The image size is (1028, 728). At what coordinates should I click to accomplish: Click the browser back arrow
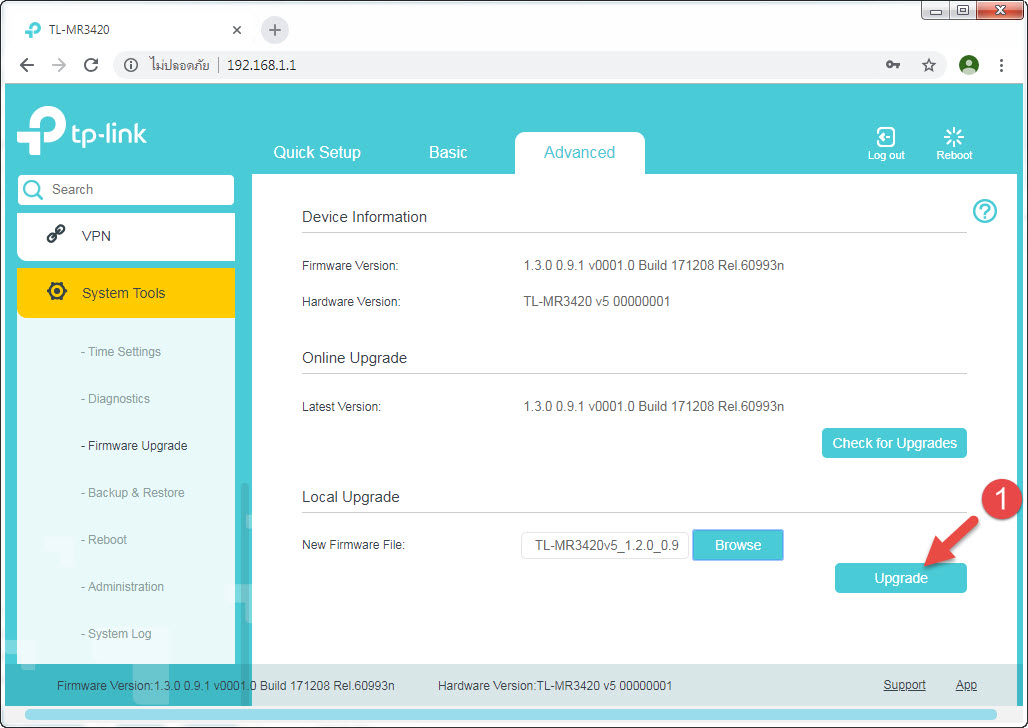[27, 65]
